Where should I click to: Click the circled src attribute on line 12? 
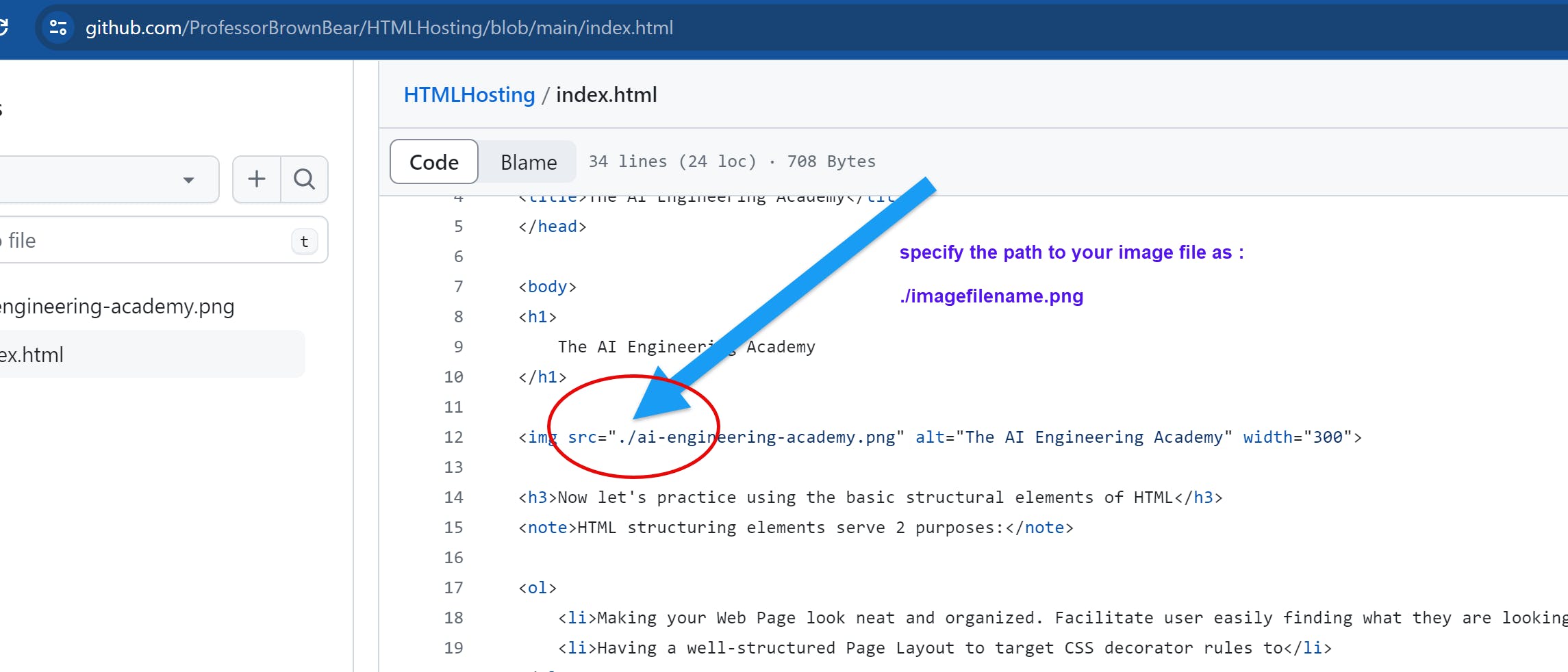[x=582, y=437]
